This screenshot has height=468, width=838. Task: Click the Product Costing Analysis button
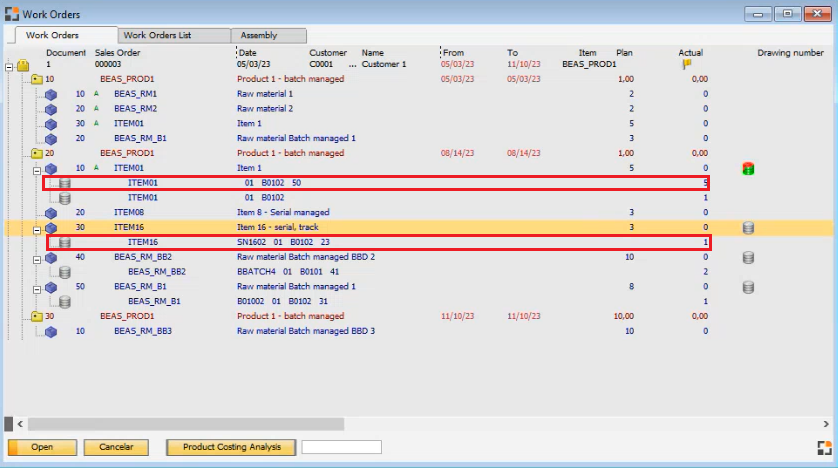(x=231, y=447)
